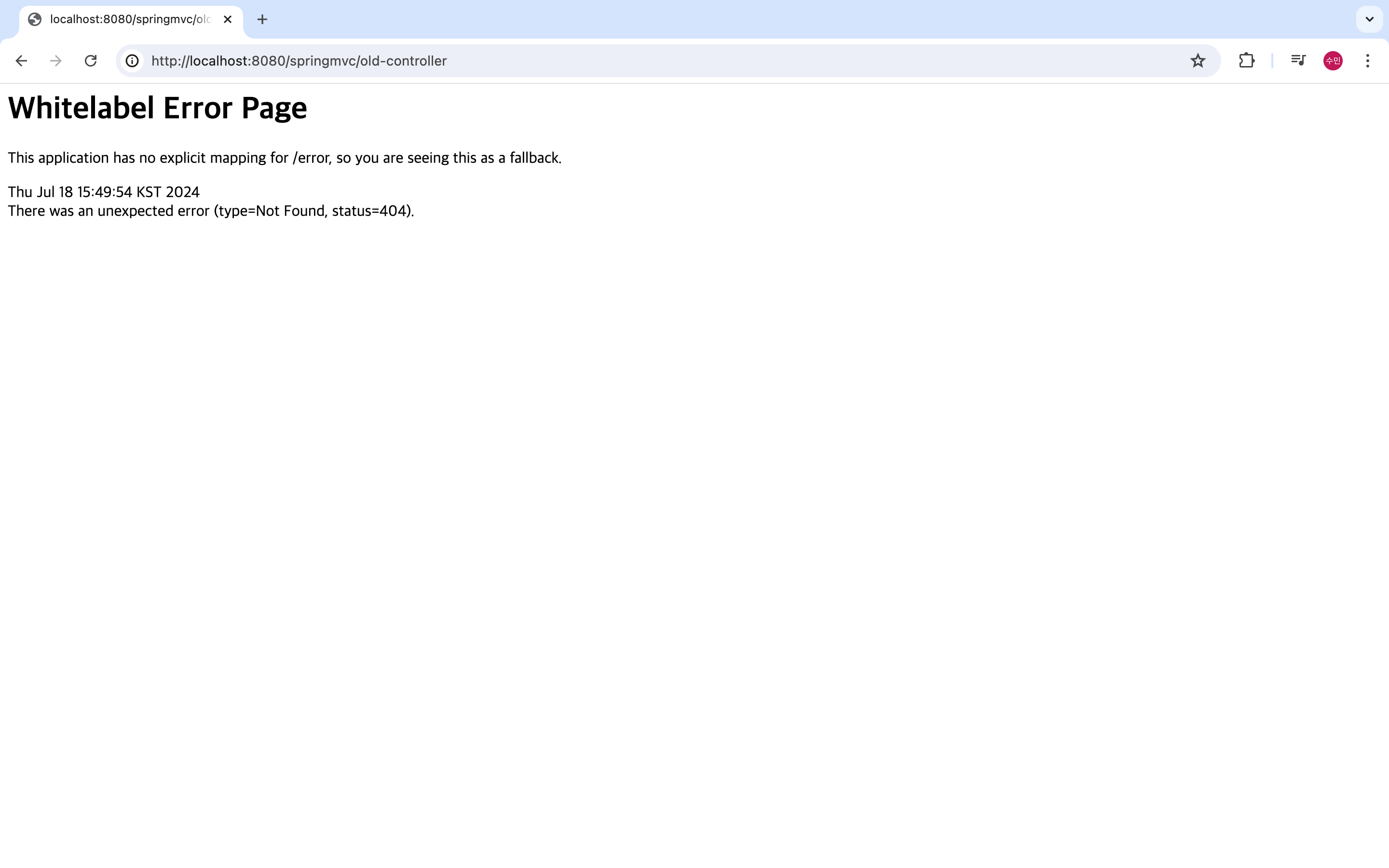Go back to the previous page
Image resolution: width=1389 pixels, height=868 pixels.
21,61
